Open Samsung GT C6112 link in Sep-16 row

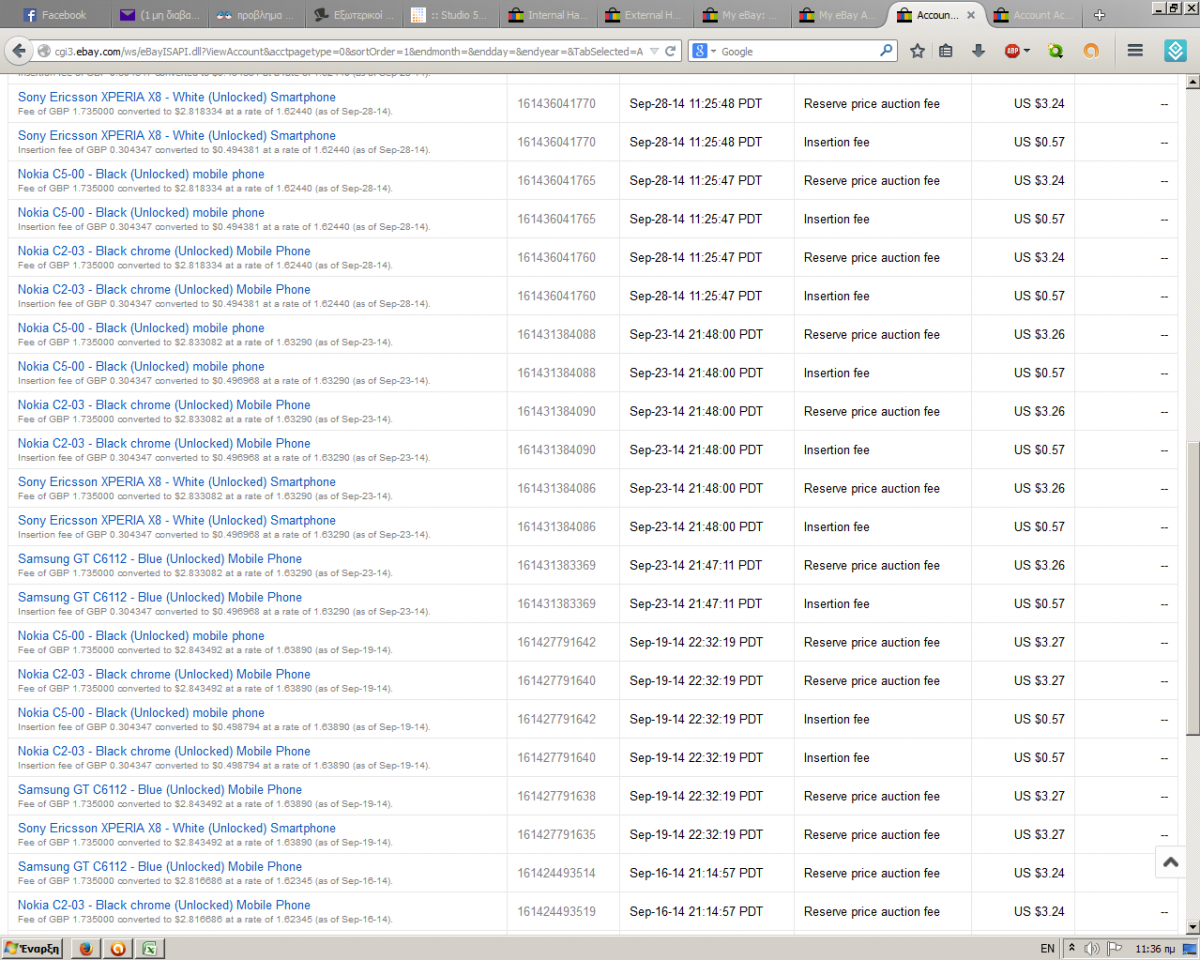(x=160, y=866)
